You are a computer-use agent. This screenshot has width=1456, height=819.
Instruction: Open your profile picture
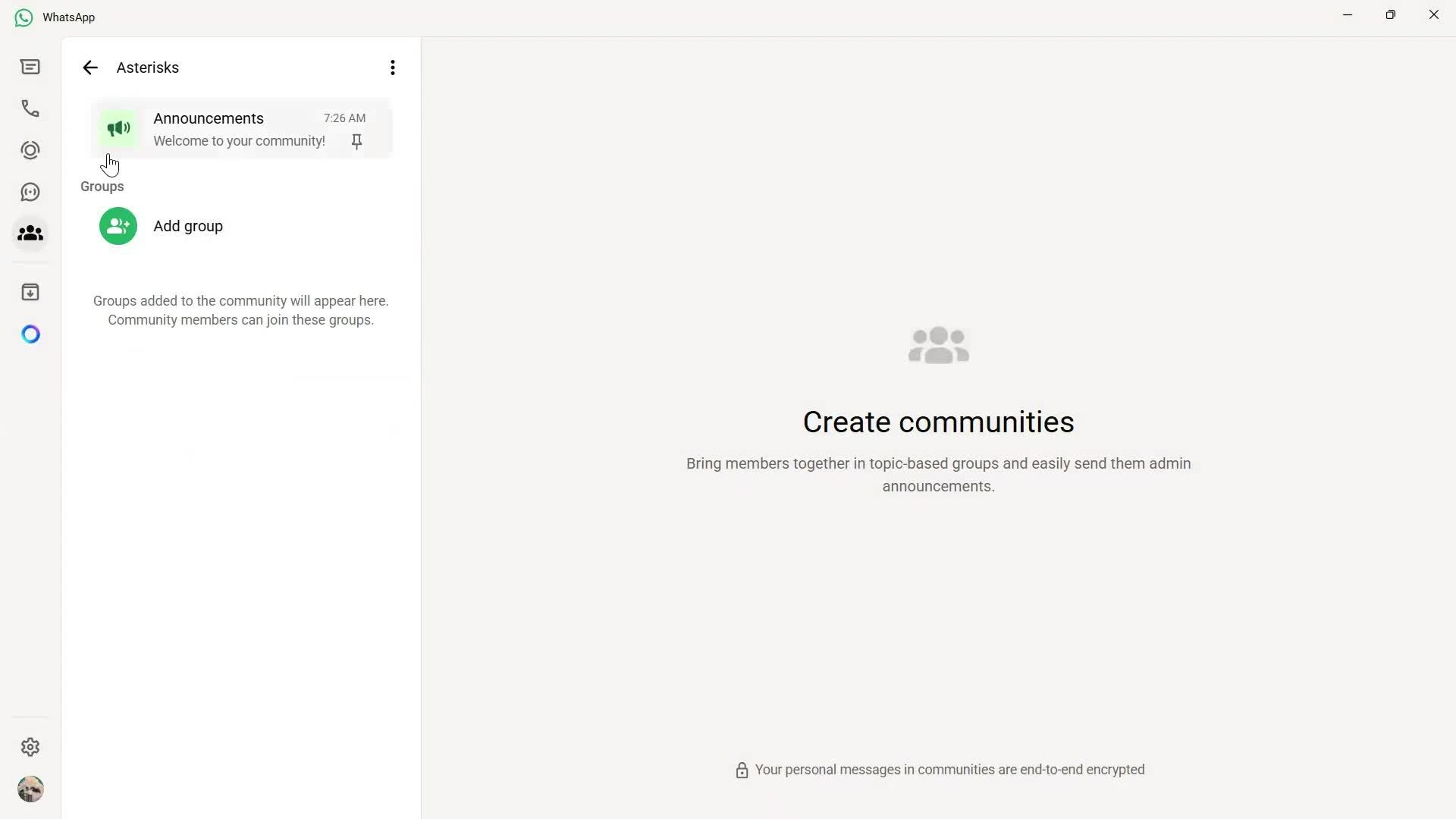pyautogui.click(x=30, y=789)
